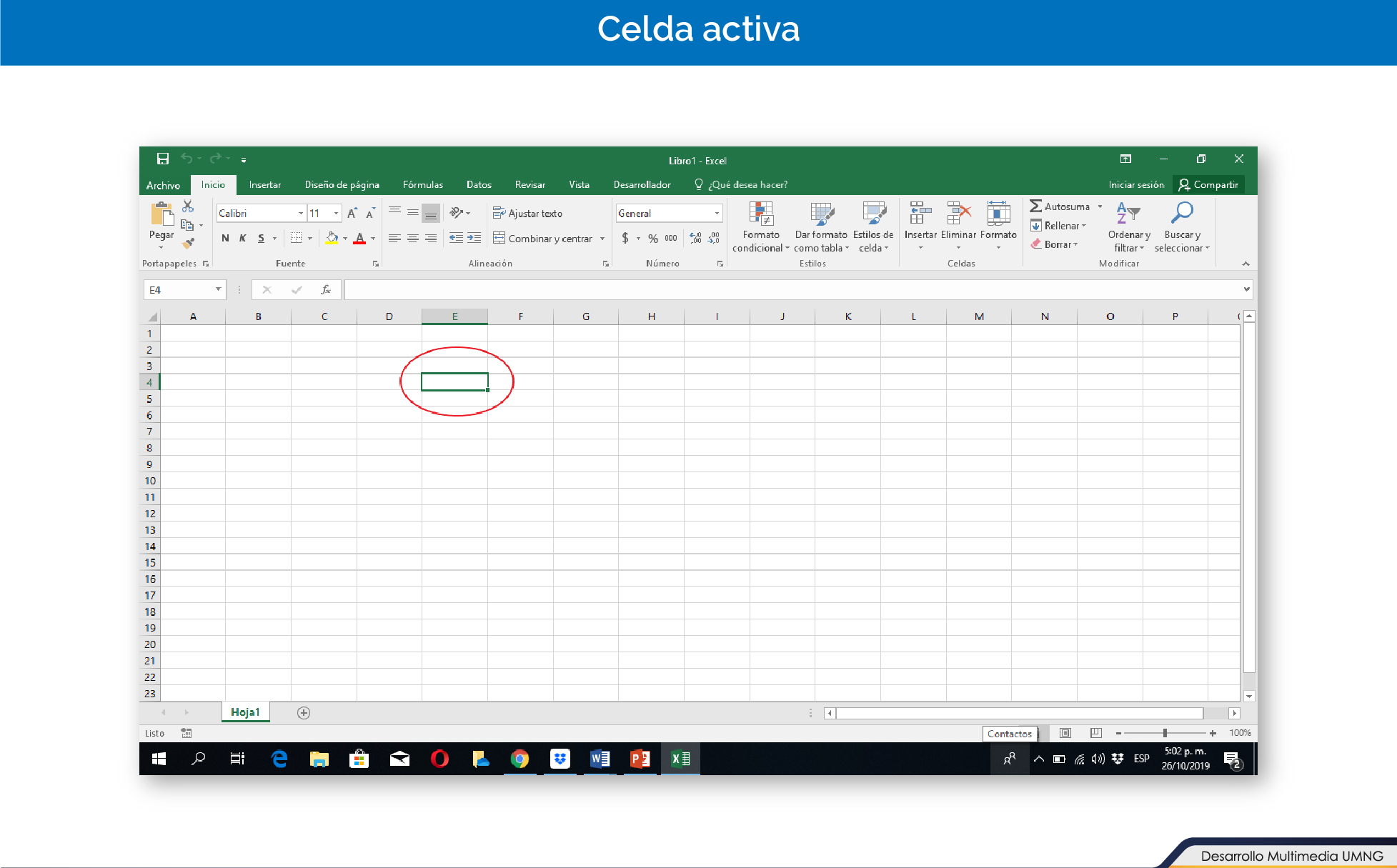Switch to the Fórmulas ribbon tab
This screenshot has width=1397, height=868.
click(422, 184)
